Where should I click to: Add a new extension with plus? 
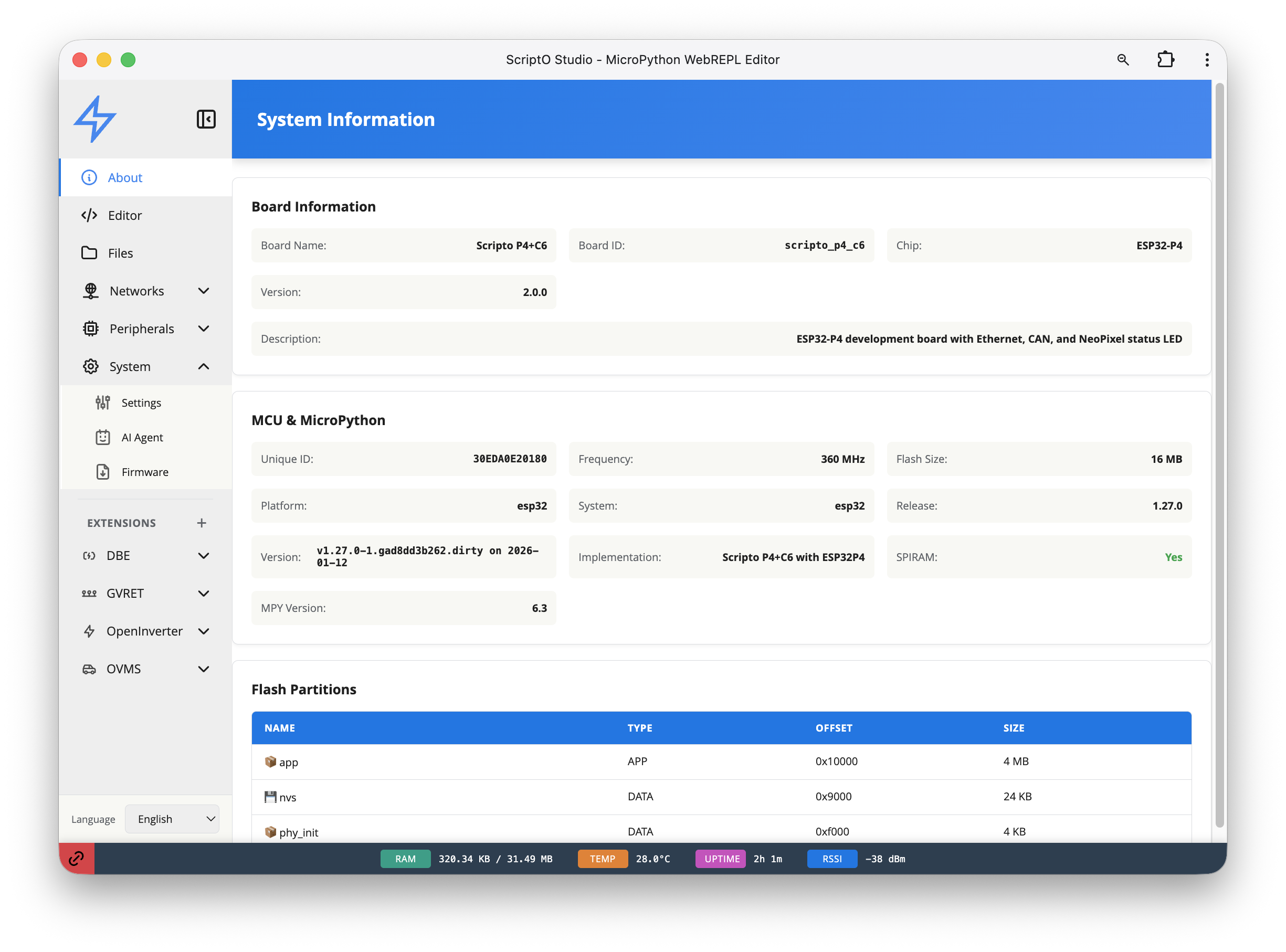(201, 523)
